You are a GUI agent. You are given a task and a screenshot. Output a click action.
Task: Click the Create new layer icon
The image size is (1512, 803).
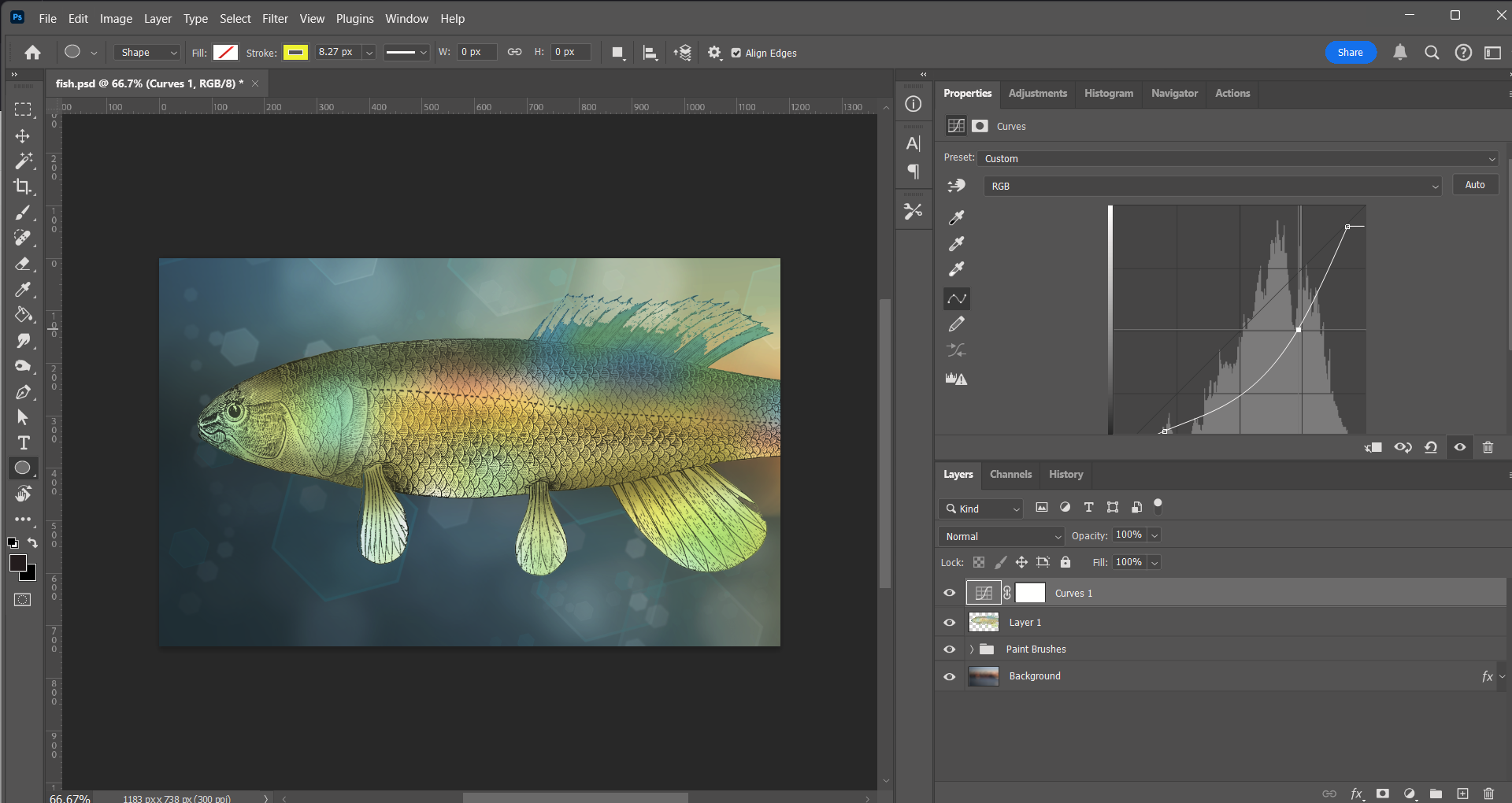point(1464,794)
